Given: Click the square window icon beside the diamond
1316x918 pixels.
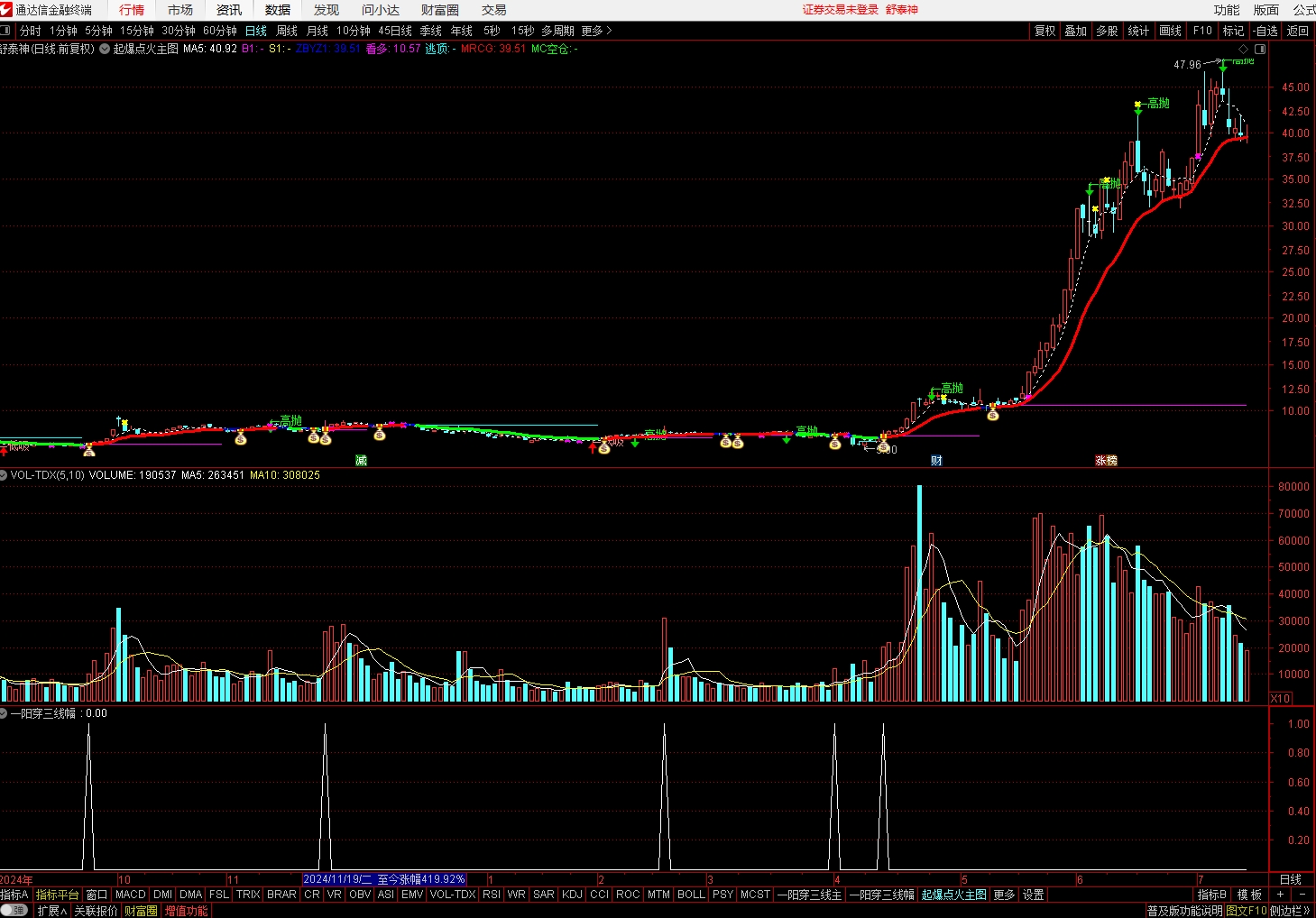Looking at the screenshot, I should pos(1260,49).
